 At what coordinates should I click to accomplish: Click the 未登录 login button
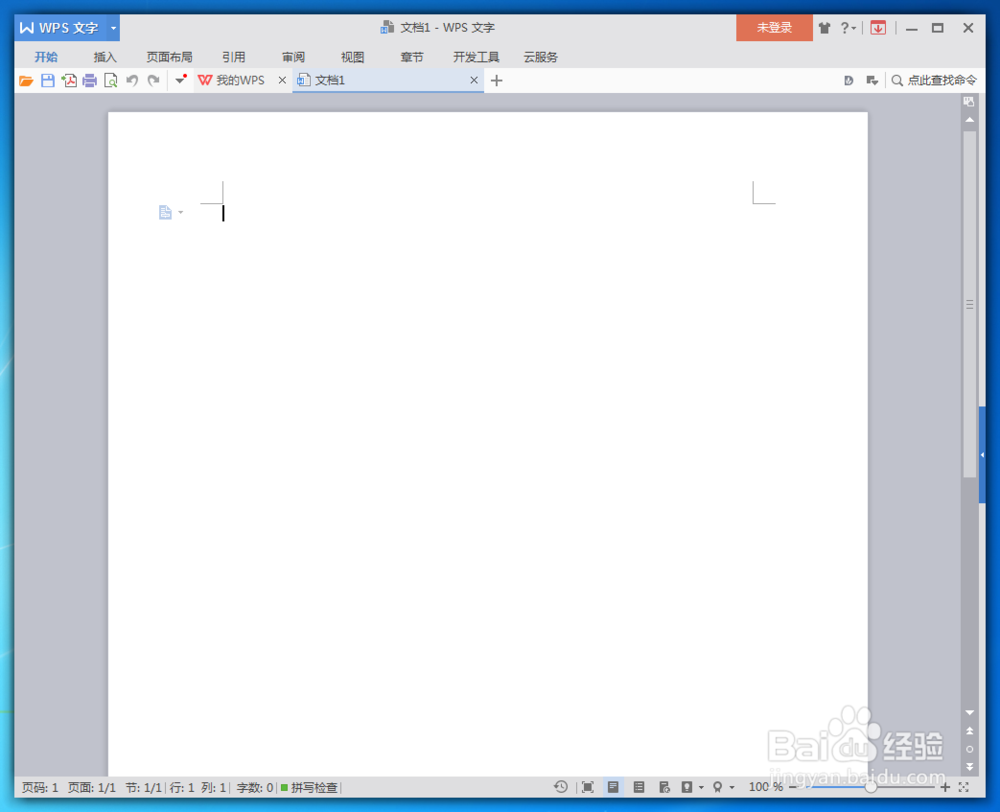[x=774, y=28]
